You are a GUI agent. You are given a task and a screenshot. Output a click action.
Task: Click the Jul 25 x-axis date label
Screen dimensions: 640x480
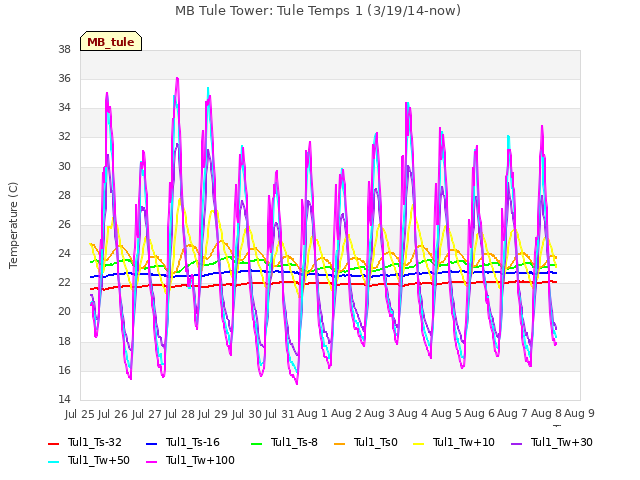coord(80,414)
